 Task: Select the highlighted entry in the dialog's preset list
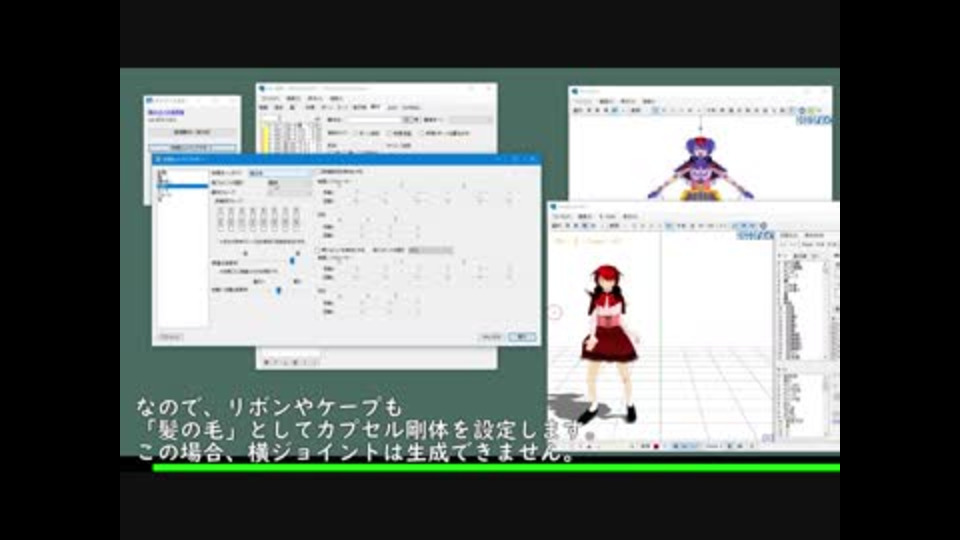[182, 186]
